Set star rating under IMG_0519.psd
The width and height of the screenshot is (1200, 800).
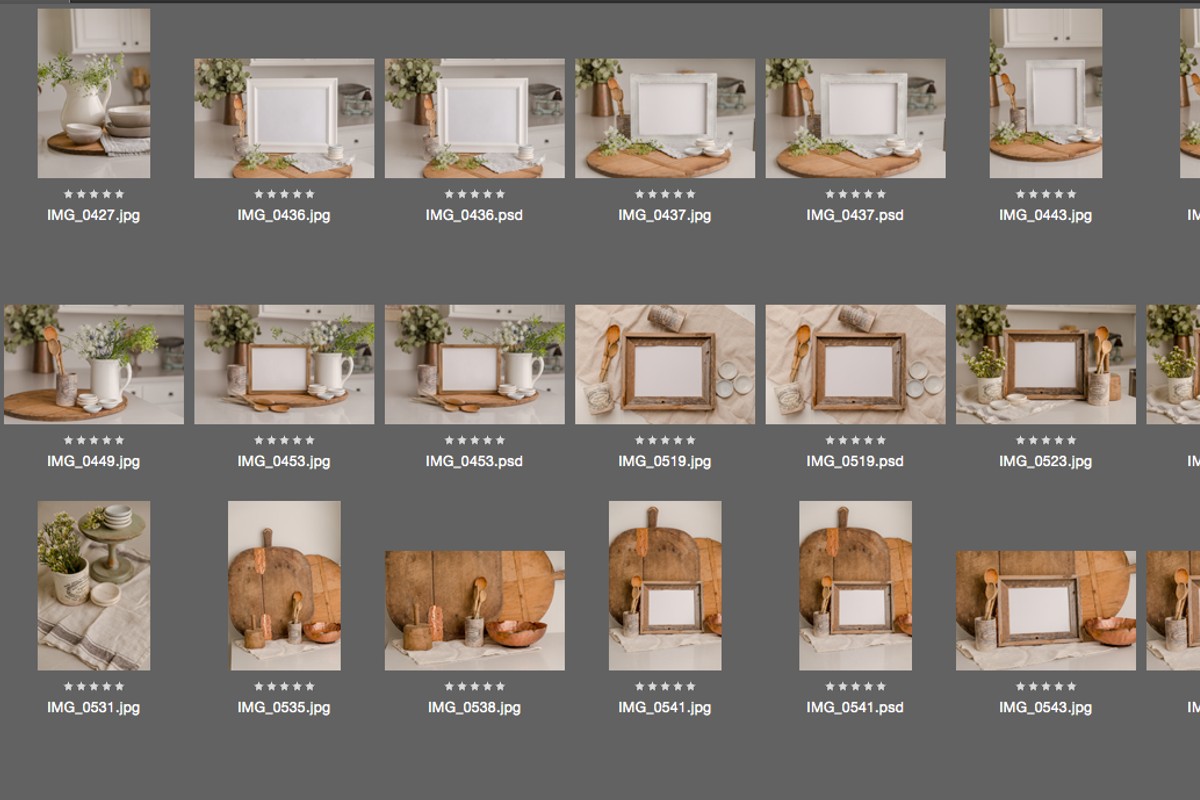[x=855, y=440]
